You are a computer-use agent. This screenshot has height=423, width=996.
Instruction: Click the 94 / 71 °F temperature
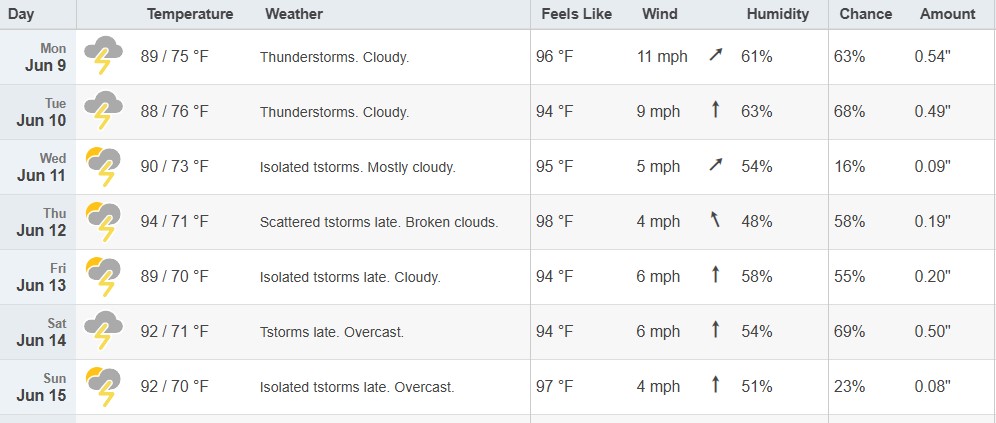(x=175, y=222)
